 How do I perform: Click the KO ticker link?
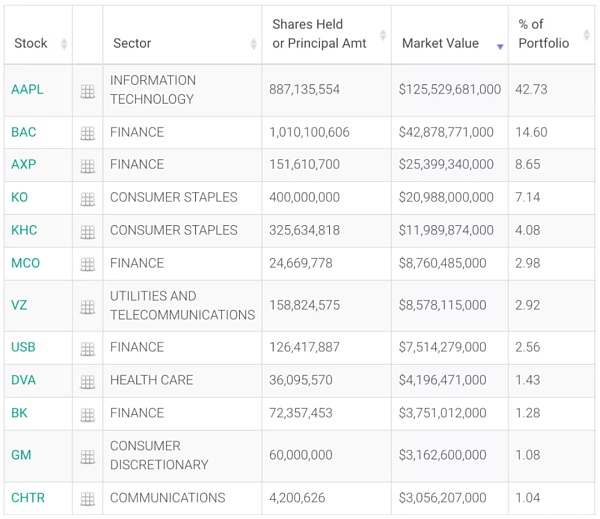[x=20, y=198]
